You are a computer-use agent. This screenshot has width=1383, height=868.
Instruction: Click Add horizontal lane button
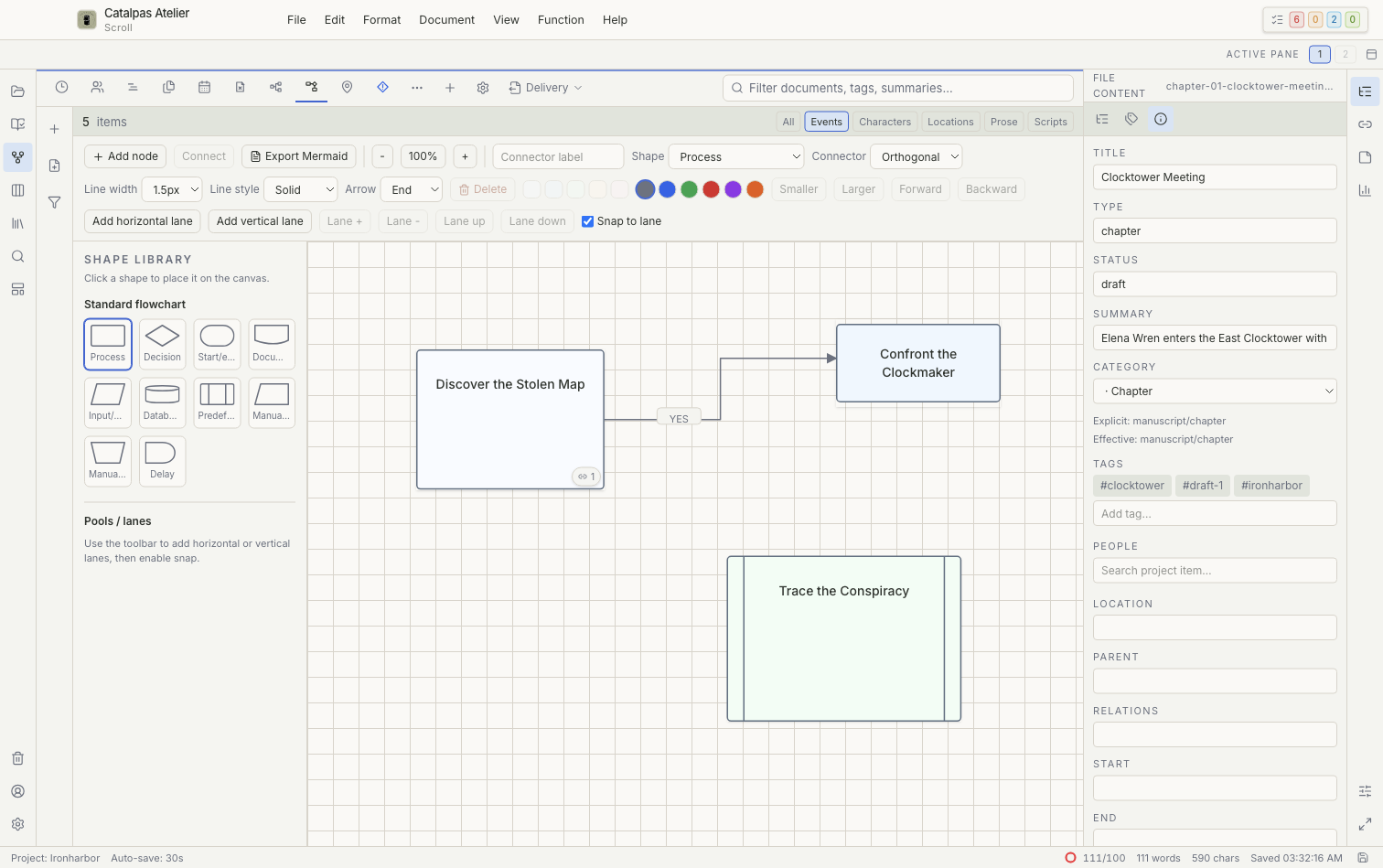(143, 221)
